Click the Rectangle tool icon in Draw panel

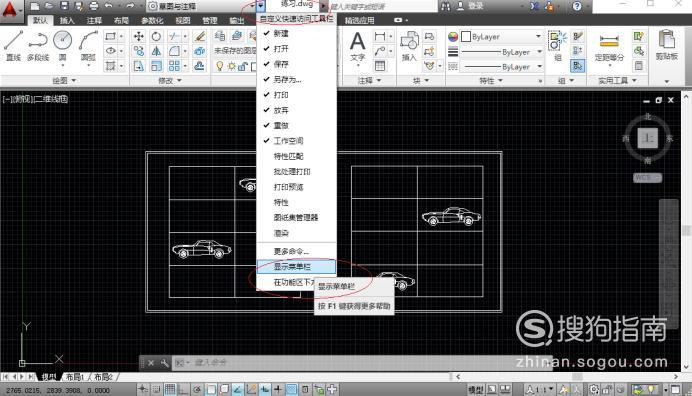click(111, 36)
